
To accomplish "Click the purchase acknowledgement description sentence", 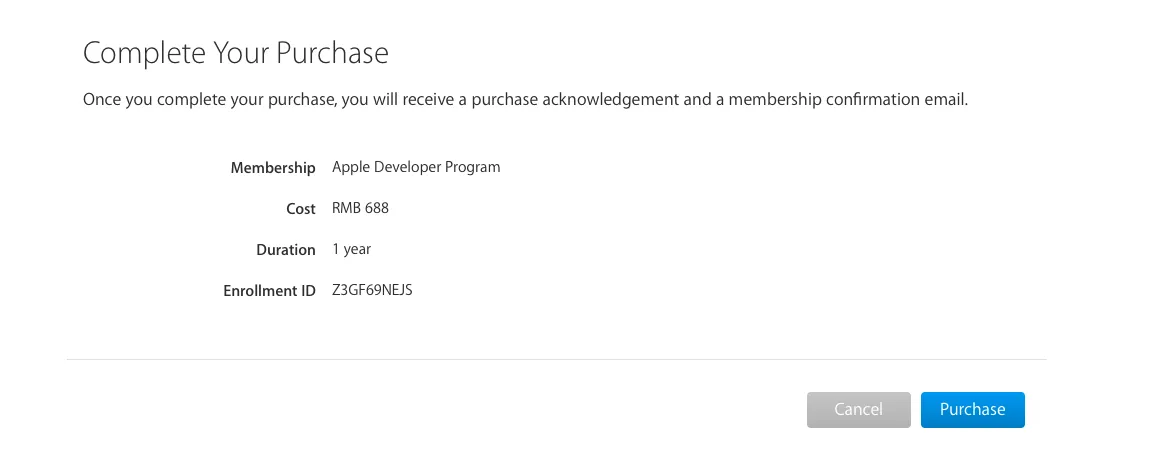I will tap(525, 100).
